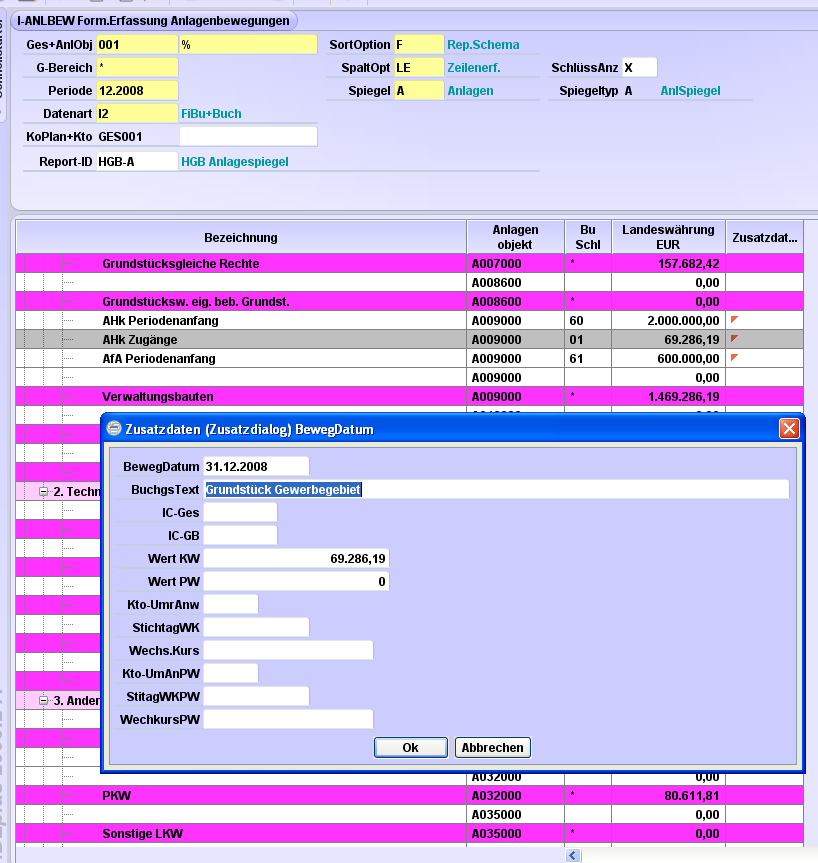The image size is (818, 863).
Task: Click the teal Anlagen label beside Spiegel
Action: (x=471, y=91)
